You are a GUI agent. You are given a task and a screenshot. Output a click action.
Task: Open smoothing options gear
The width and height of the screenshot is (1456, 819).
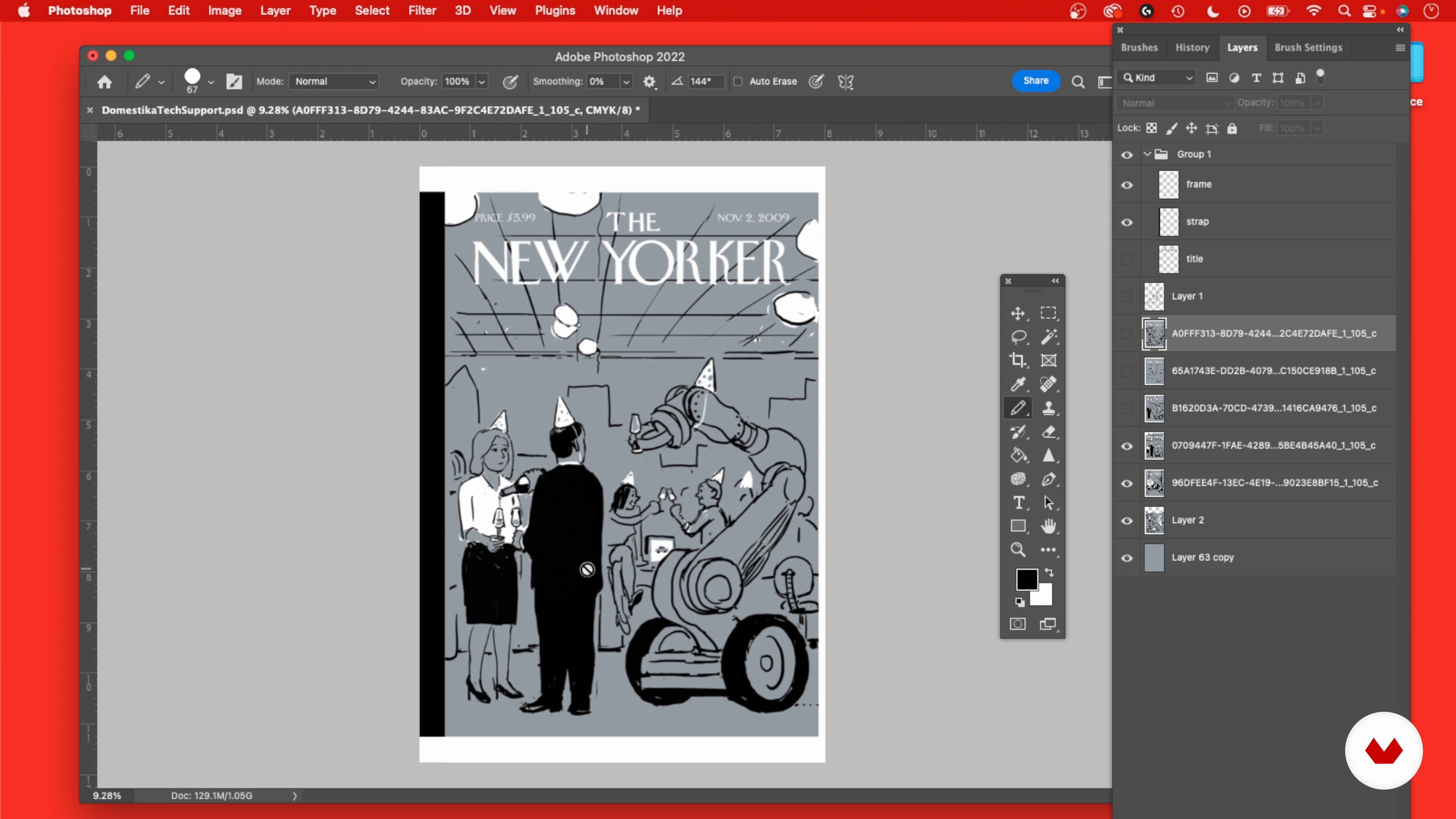(x=650, y=82)
